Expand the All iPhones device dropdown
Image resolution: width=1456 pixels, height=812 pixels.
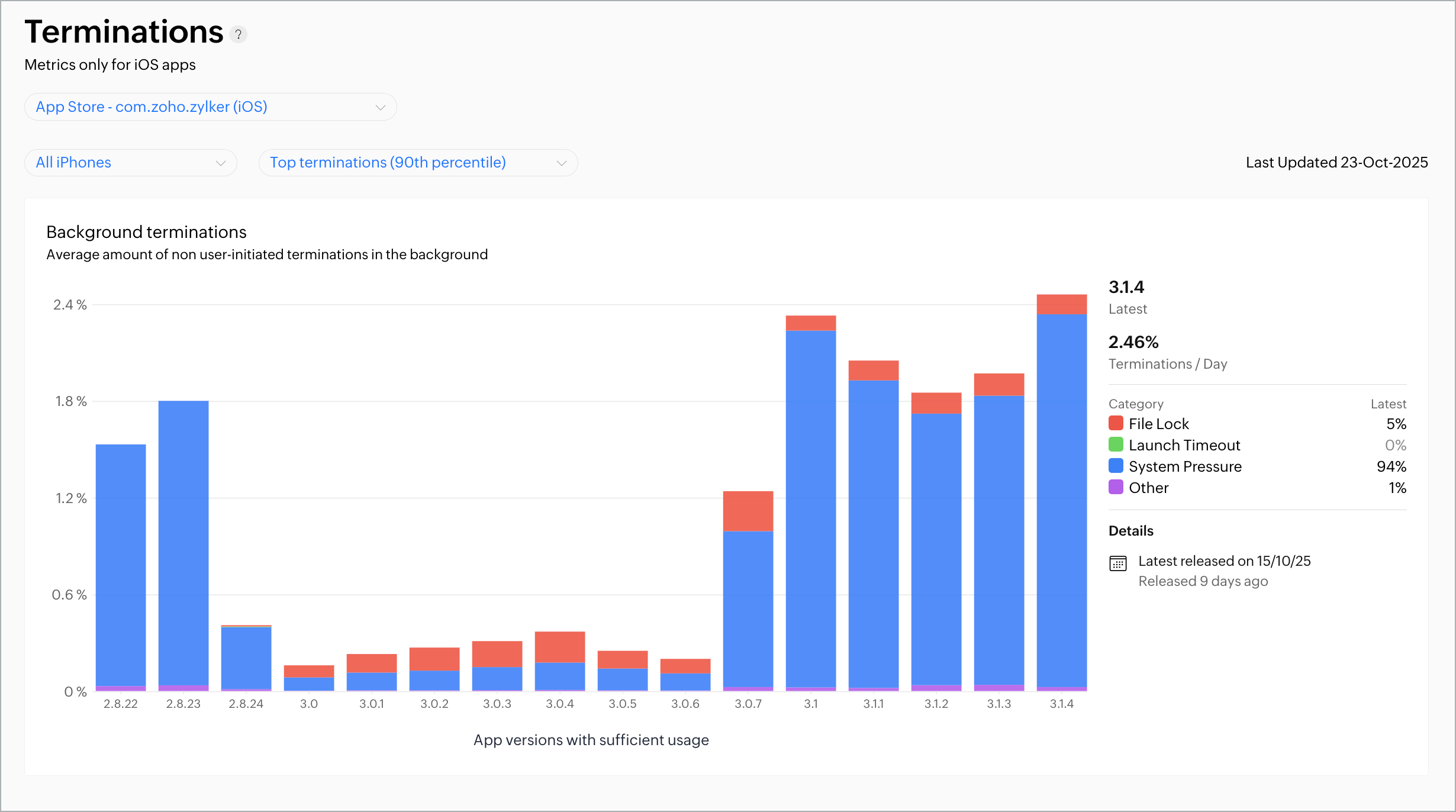pos(130,163)
